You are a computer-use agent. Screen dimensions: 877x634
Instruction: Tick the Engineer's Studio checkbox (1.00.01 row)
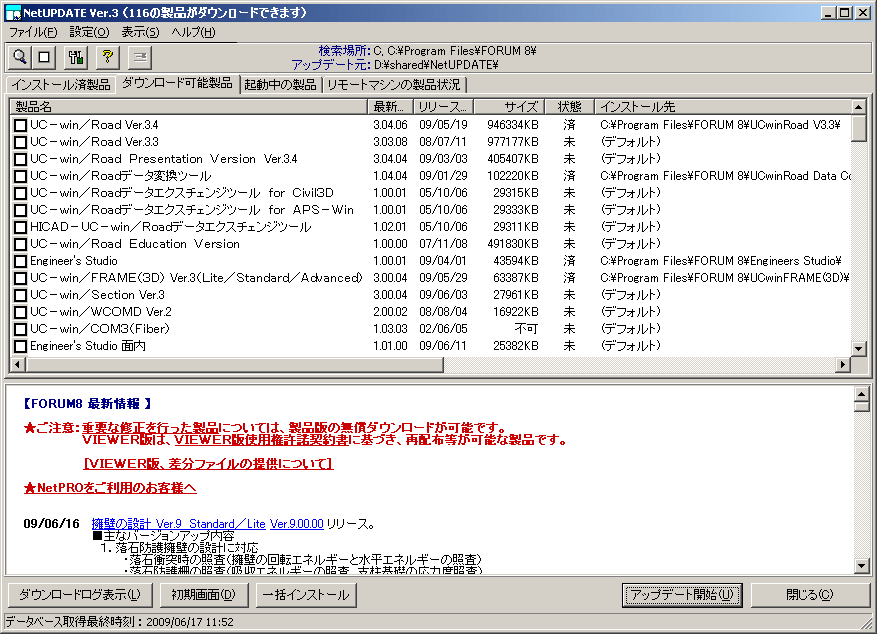[21, 261]
